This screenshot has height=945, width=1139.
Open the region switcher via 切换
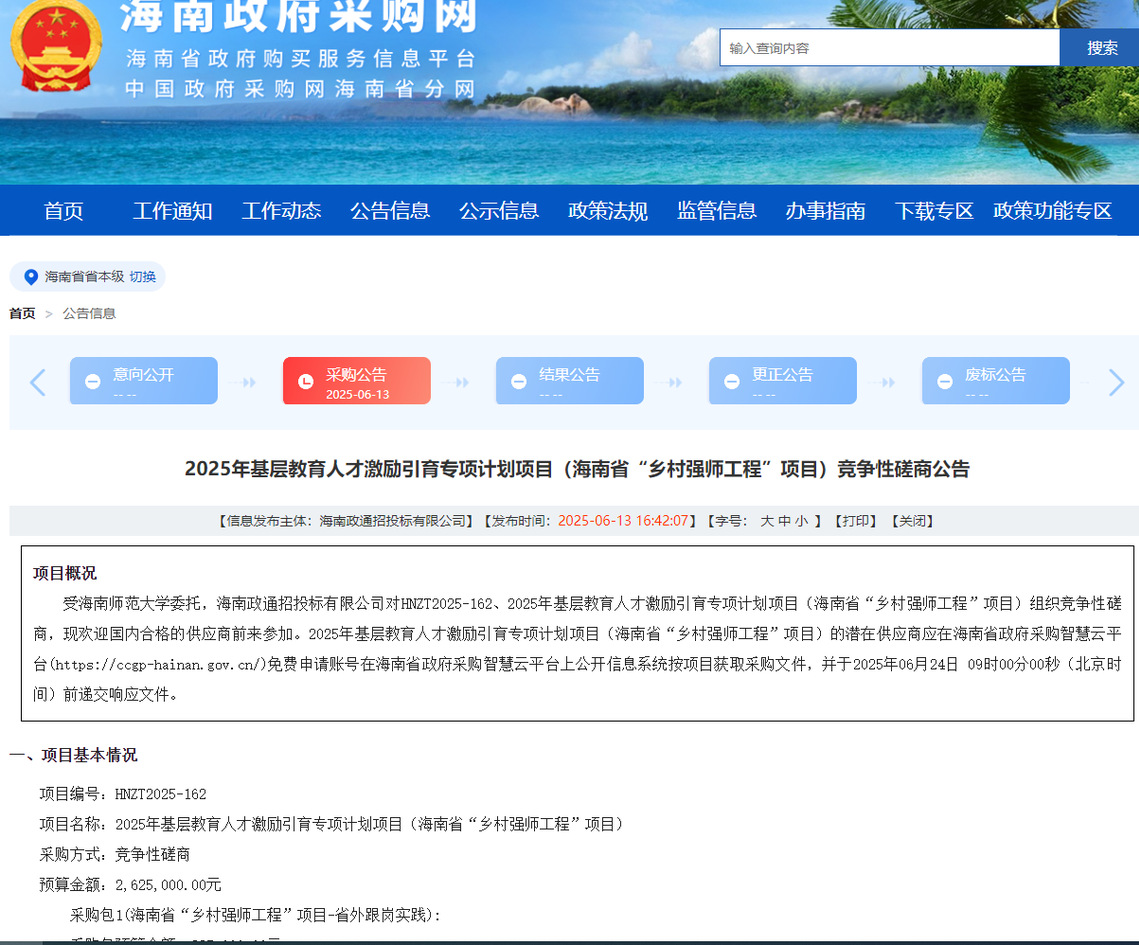pyautogui.click(x=142, y=278)
